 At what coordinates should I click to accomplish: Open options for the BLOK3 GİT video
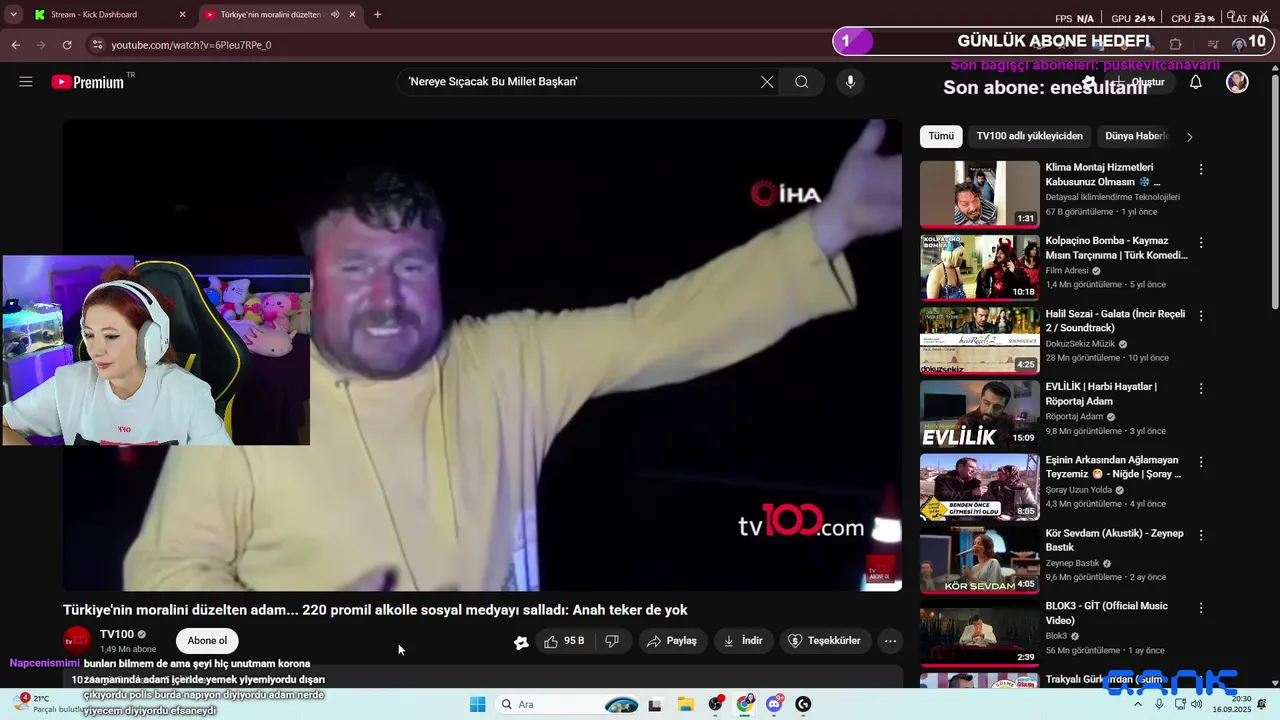(x=1201, y=608)
